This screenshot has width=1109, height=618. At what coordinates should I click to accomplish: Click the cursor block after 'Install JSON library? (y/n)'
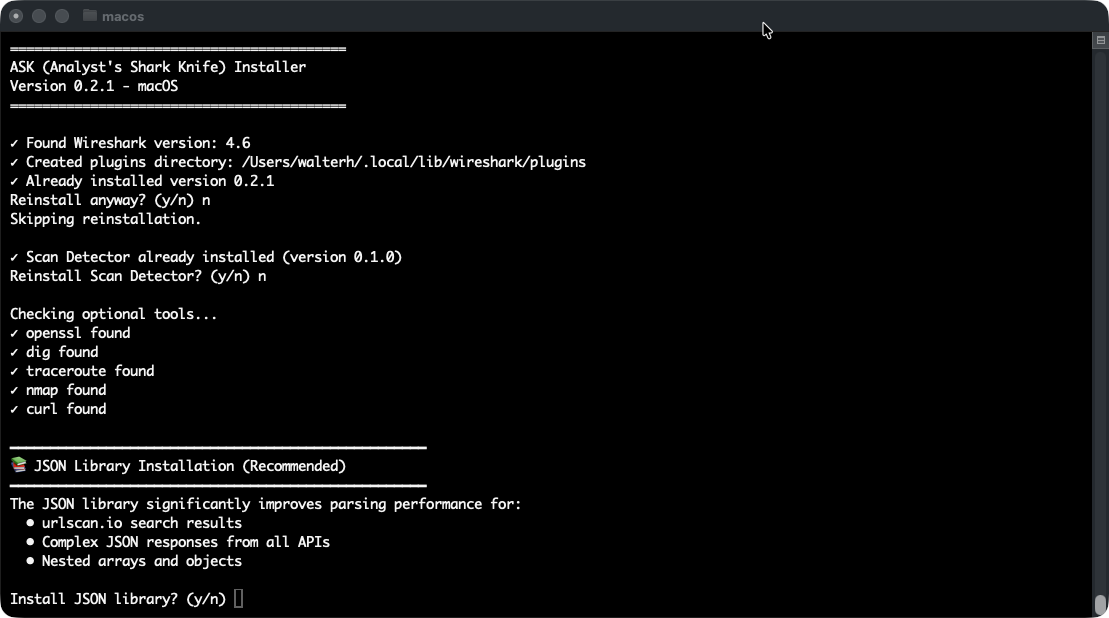[238, 598]
